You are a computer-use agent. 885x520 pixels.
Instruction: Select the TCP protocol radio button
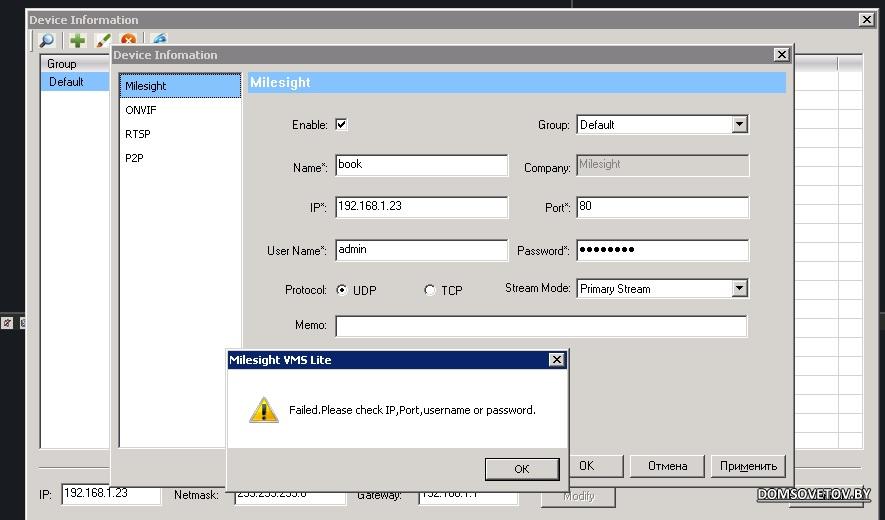(x=430, y=290)
